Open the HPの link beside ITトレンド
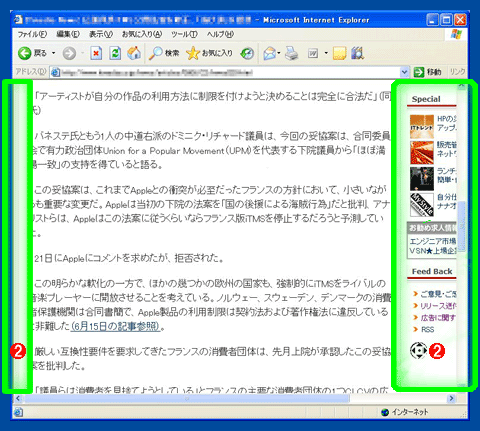This screenshot has height=431, width=480. tap(447, 123)
